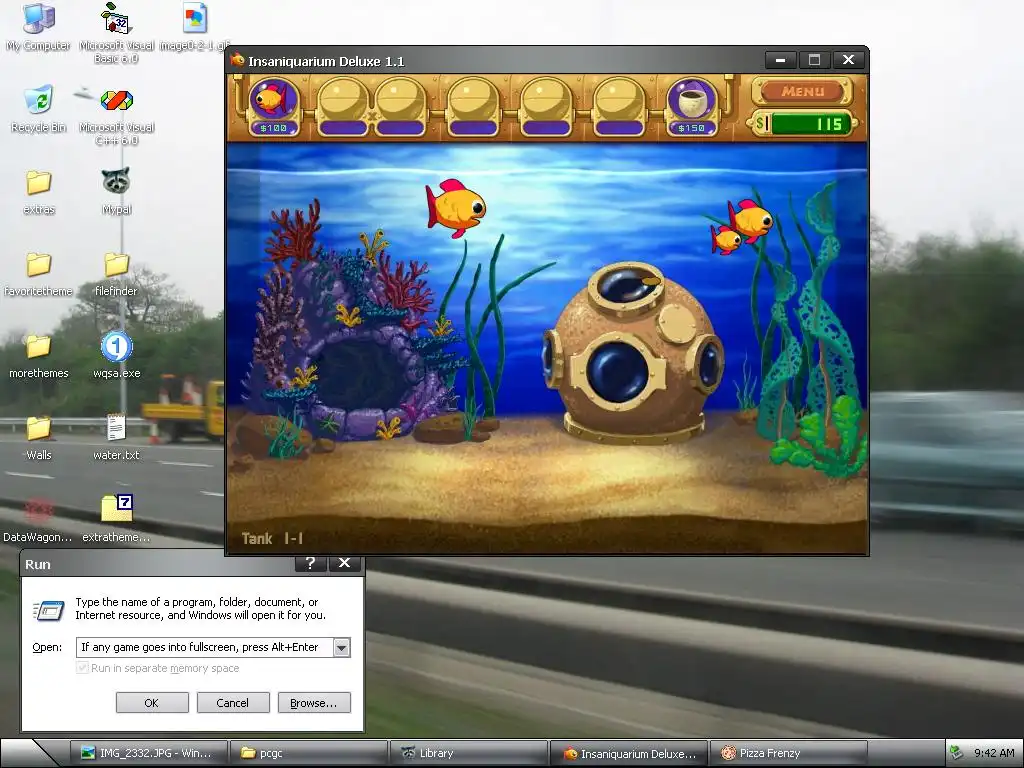Click OK in the Run dialog
Screen dimensions: 1024x768
pos(152,703)
